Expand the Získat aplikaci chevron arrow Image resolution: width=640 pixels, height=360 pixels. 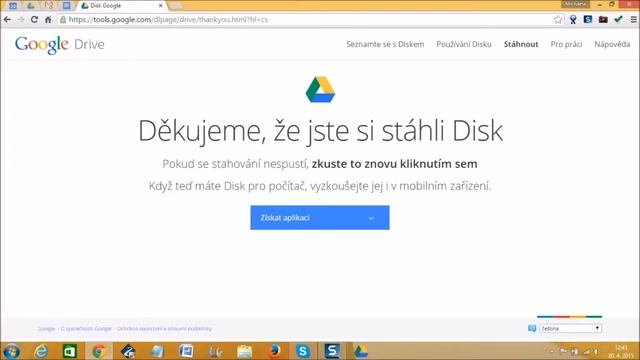coord(371,218)
